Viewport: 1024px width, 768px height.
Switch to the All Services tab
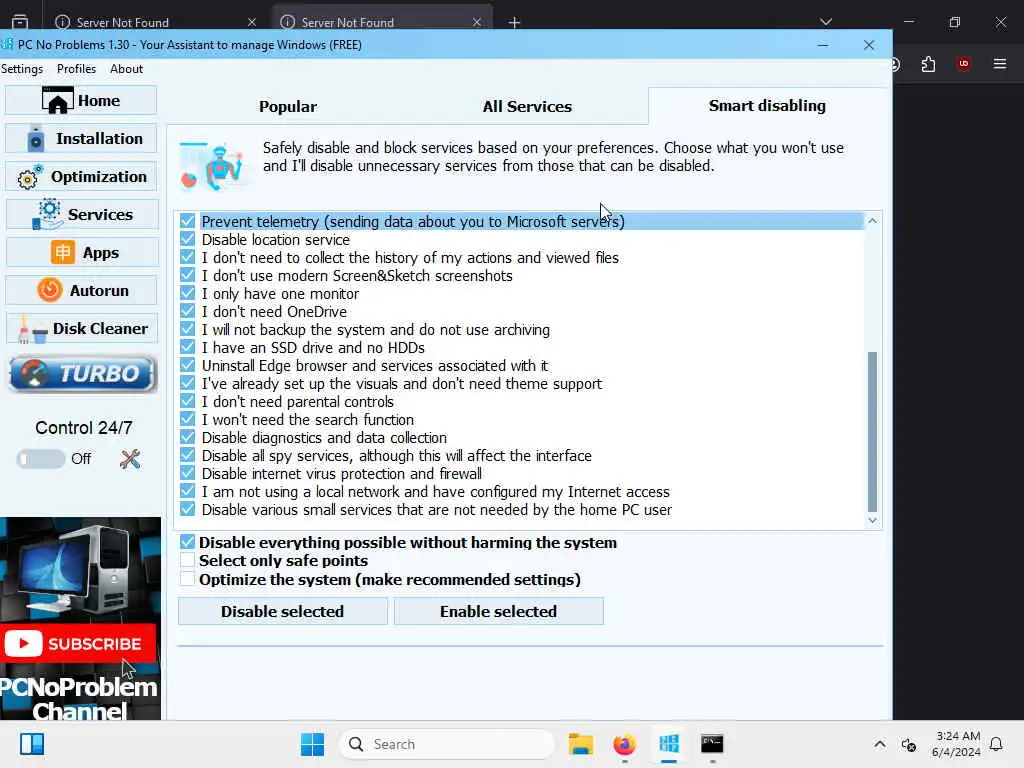coord(527,106)
